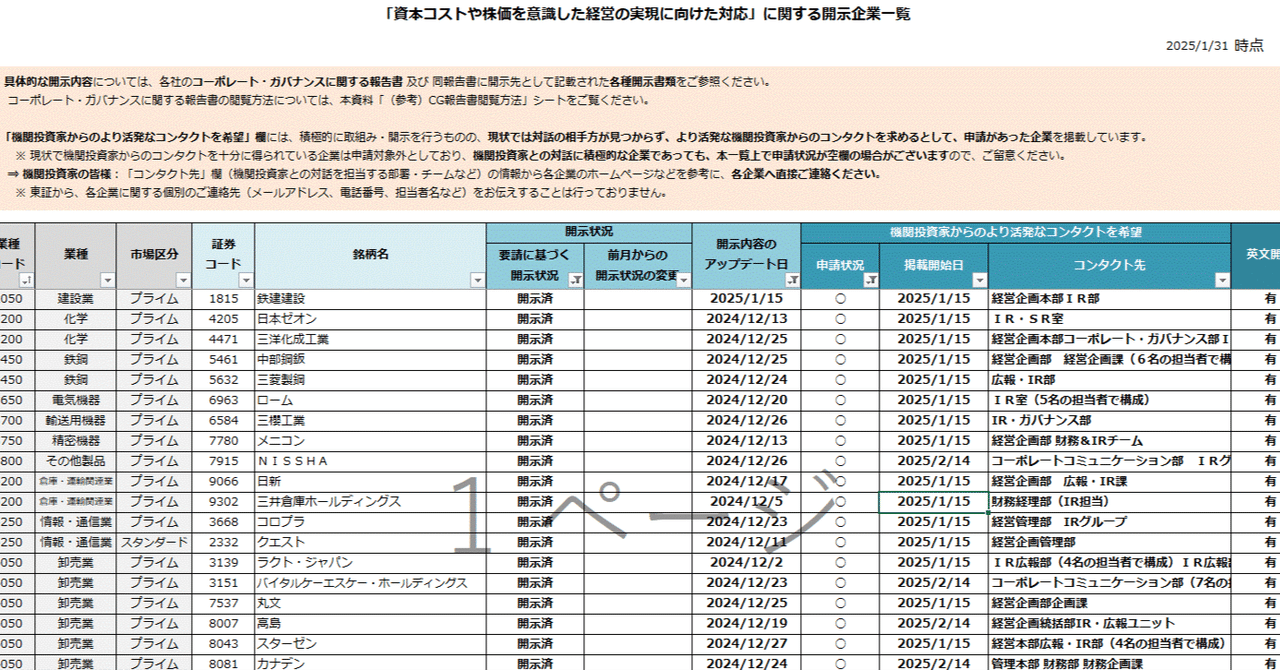Select the 三井倉庫ホールディングス cell

370,502
